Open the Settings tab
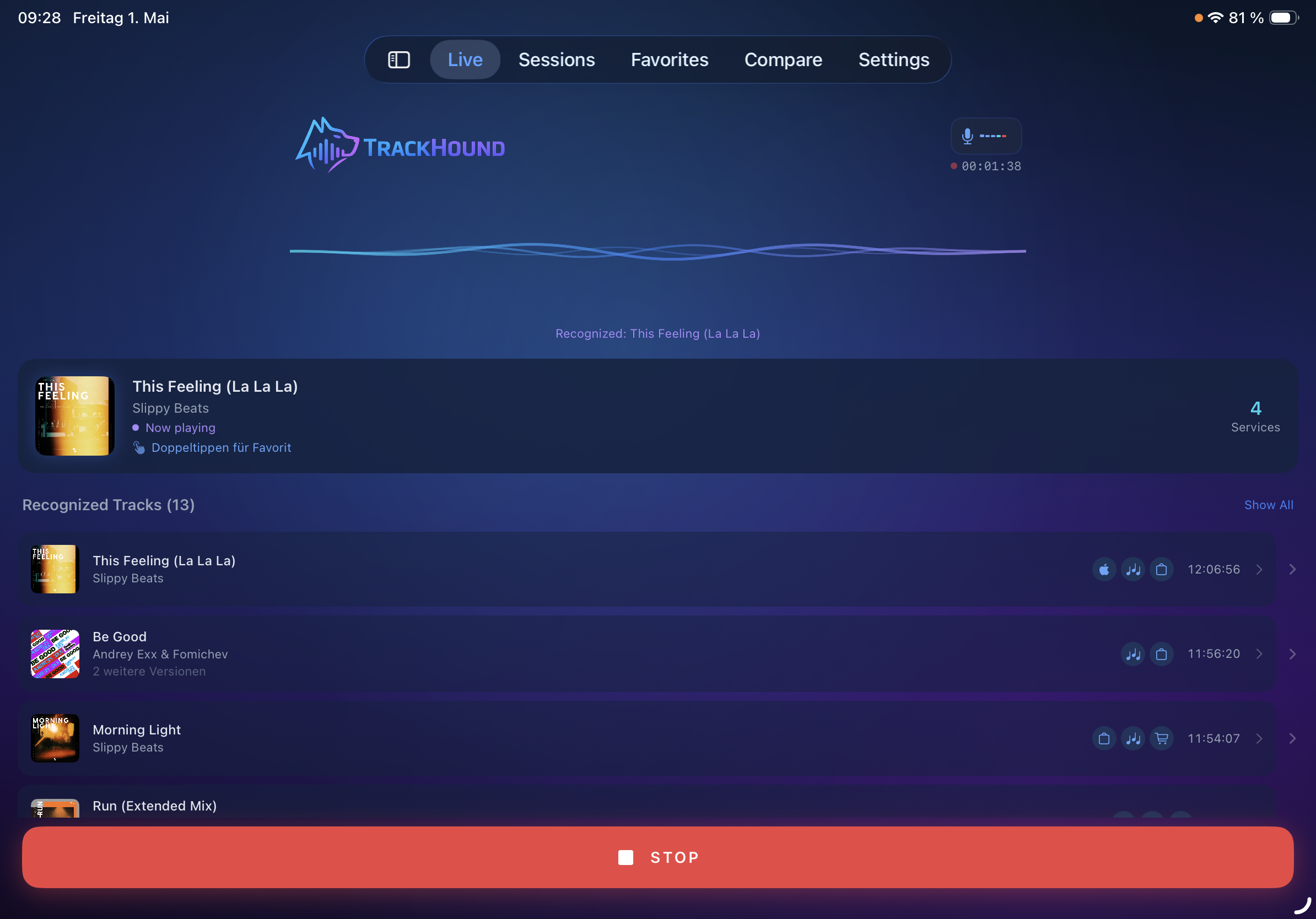 [893, 60]
